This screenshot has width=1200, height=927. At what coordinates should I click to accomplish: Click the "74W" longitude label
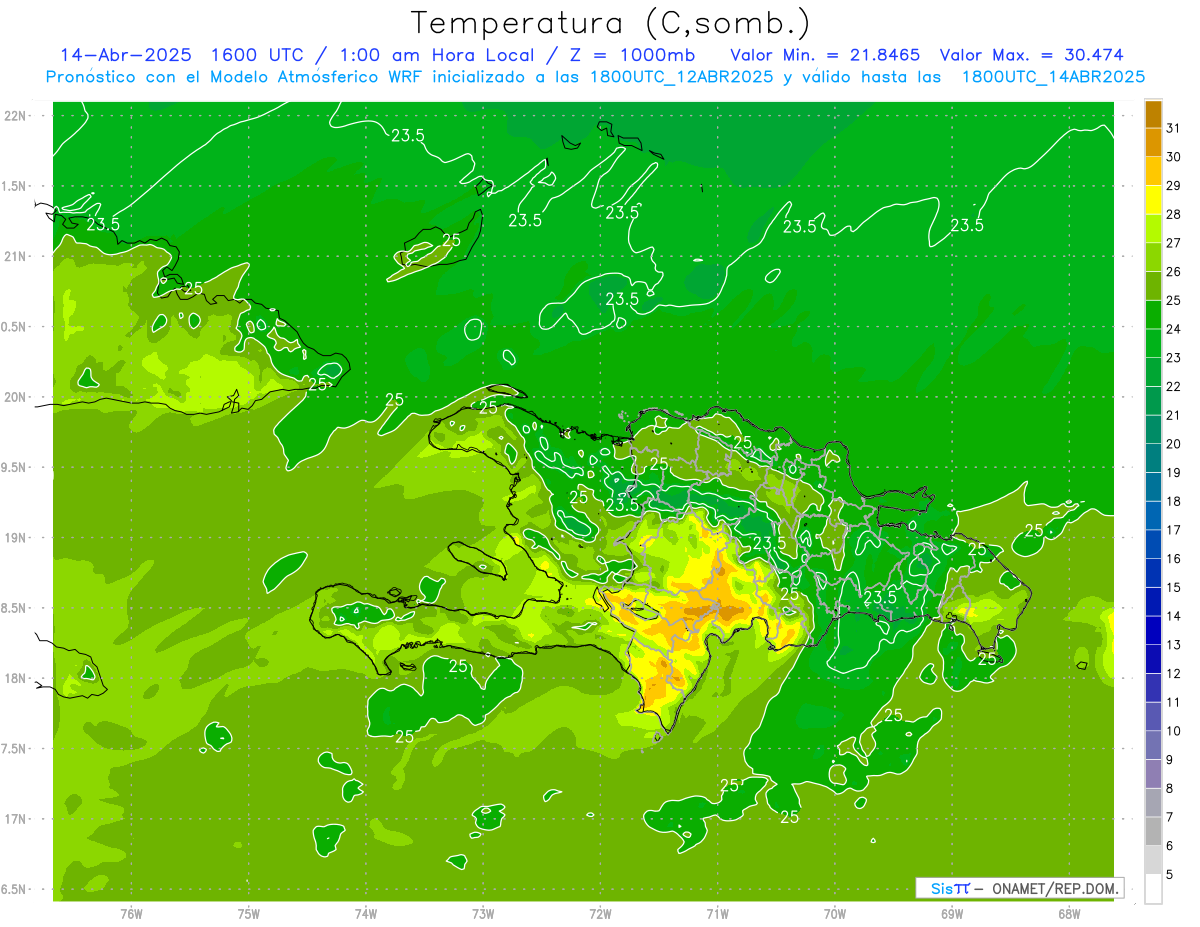click(x=365, y=914)
